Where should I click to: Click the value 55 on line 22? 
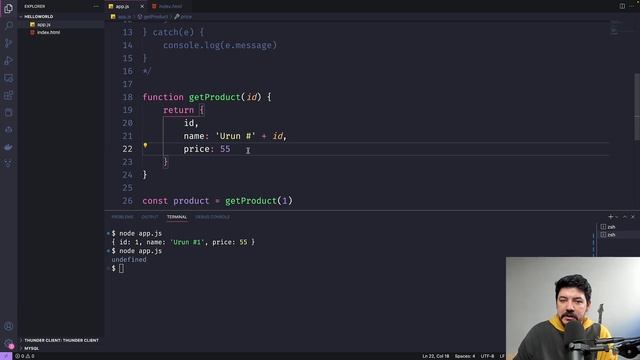click(x=225, y=149)
